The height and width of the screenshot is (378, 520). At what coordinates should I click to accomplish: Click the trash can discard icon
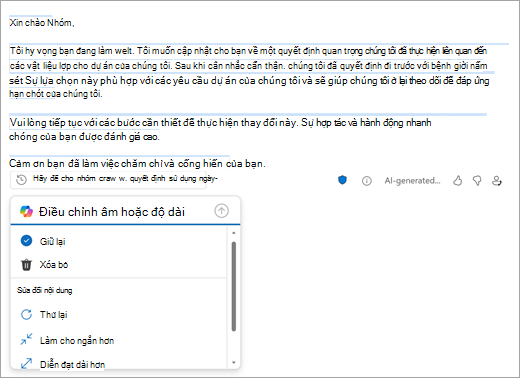coord(26,265)
